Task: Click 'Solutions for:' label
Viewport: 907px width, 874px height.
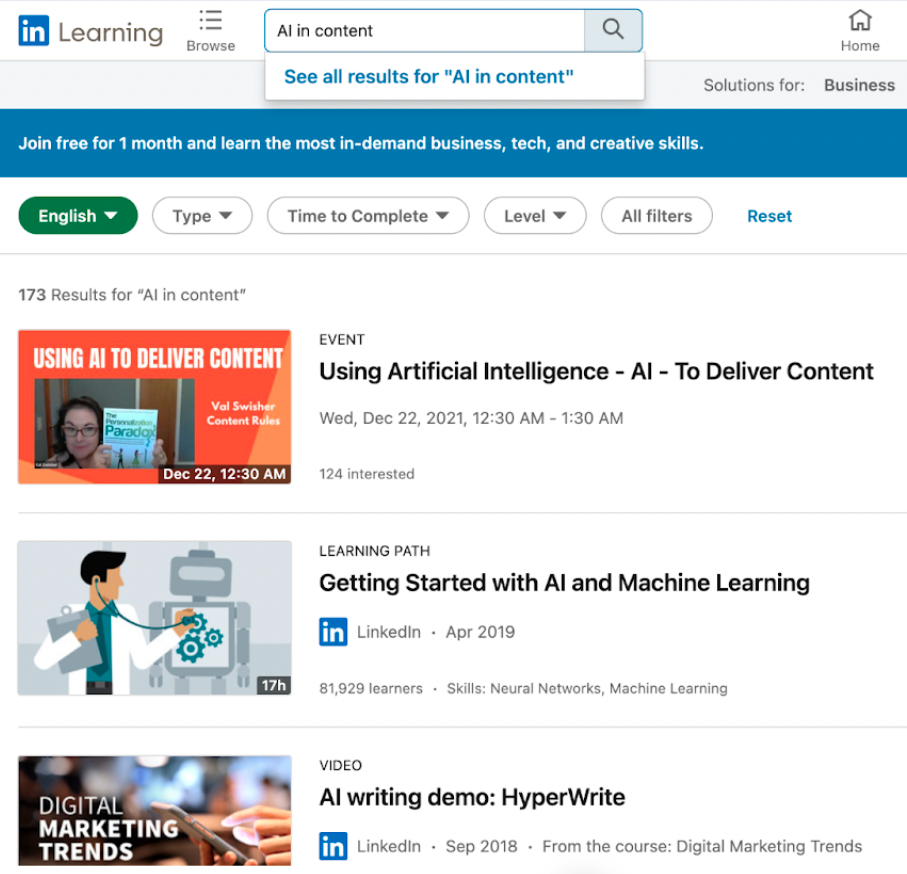Action: click(x=754, y=85)
